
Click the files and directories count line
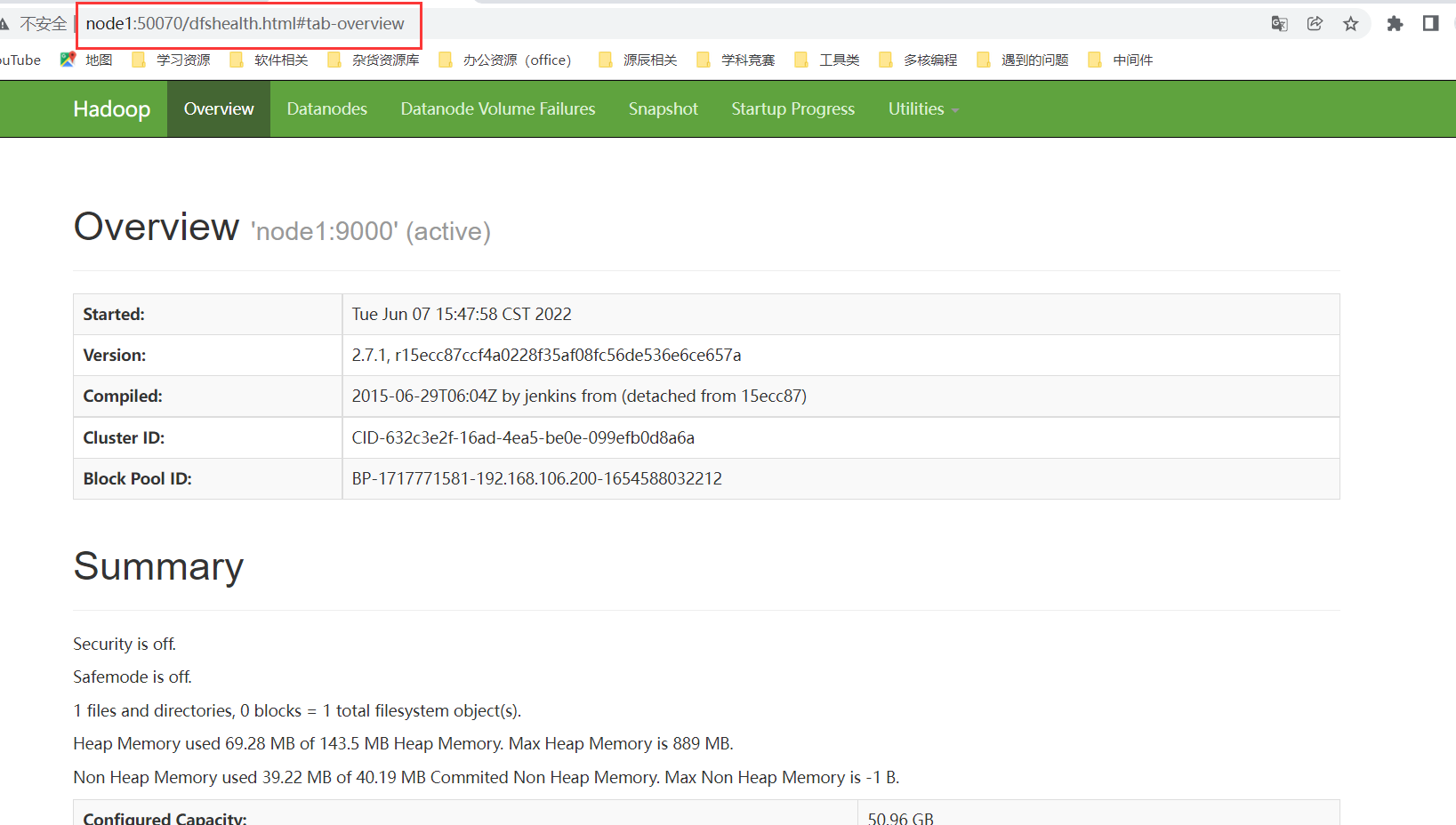[297, 710]
